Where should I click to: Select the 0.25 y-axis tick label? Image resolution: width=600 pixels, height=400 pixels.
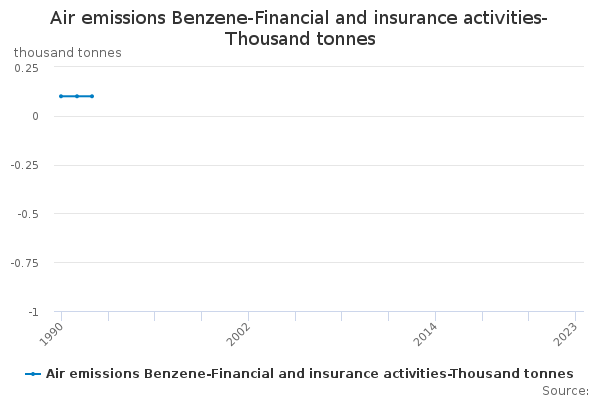tap(54, 68)
